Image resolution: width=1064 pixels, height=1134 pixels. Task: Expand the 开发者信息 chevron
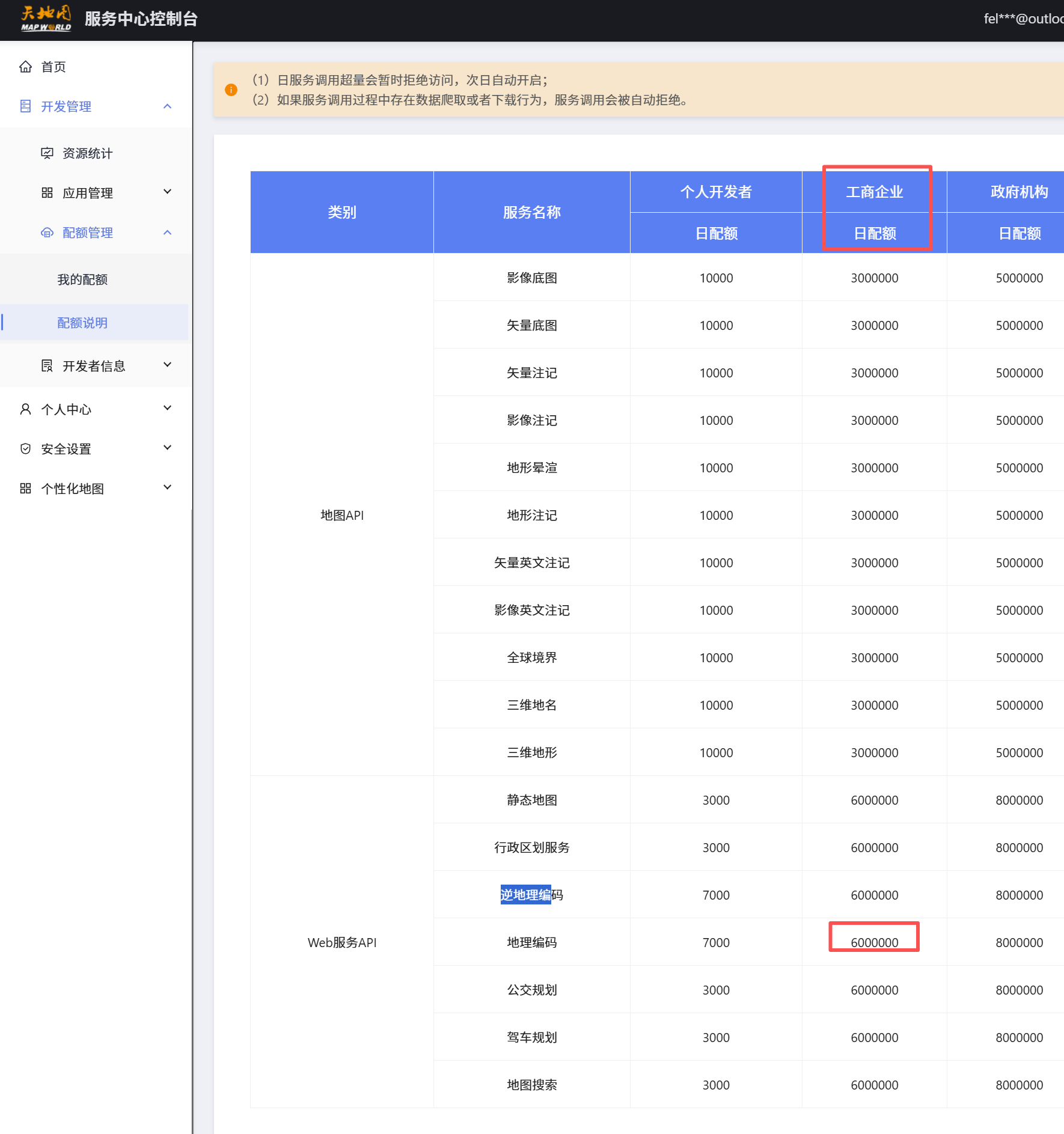(x=168, y=365)
